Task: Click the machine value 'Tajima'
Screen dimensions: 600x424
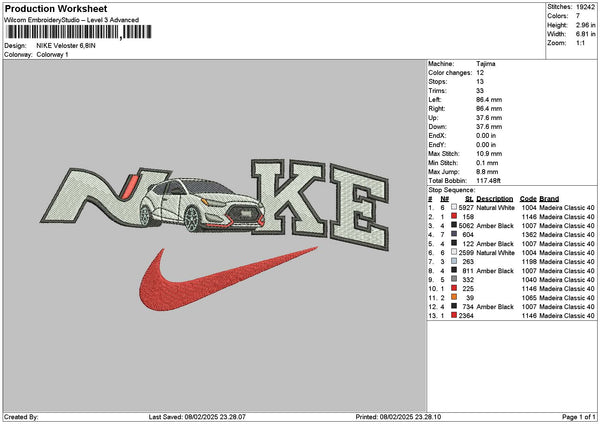Action: pos(486,64)
